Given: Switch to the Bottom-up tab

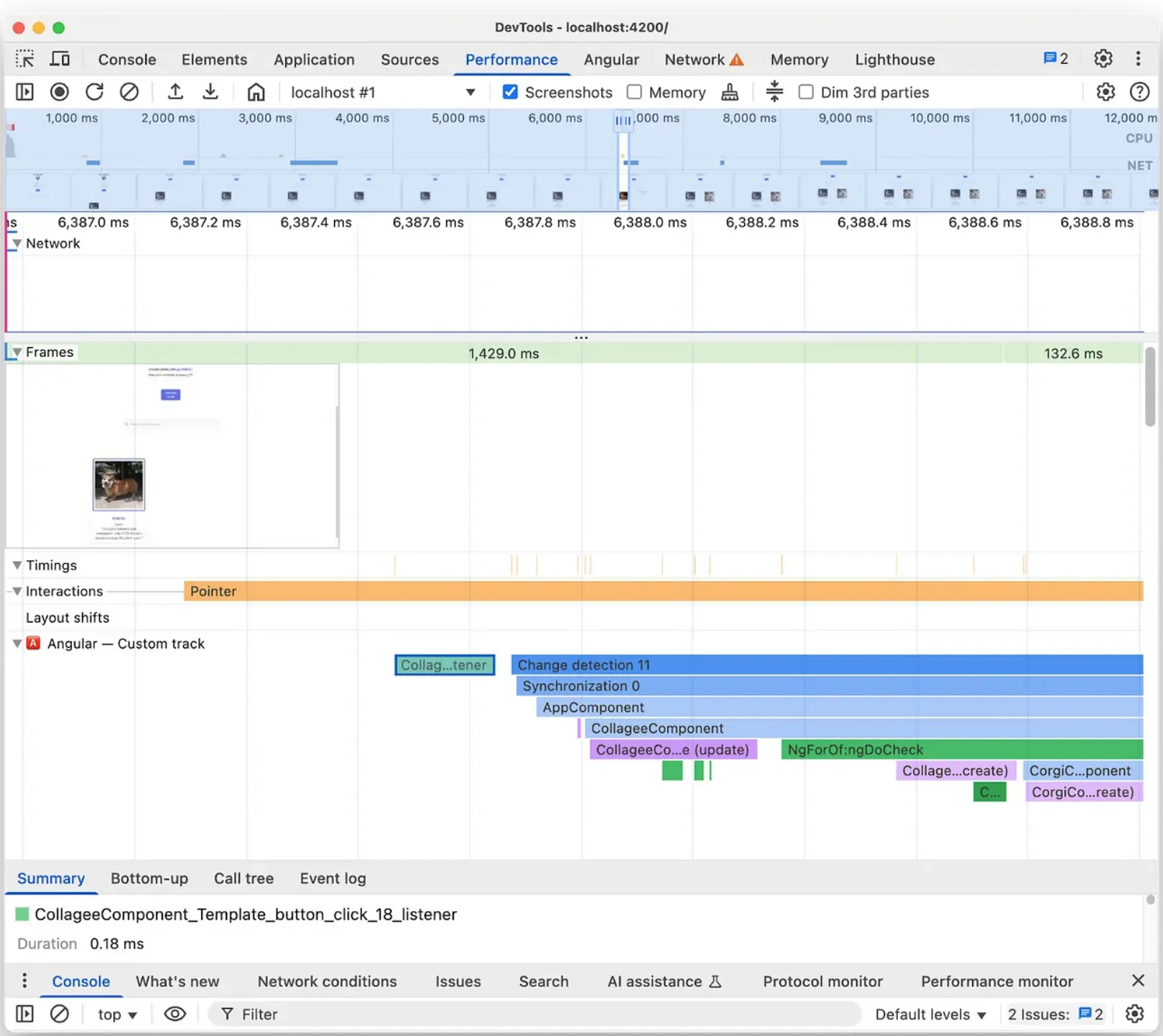Looking at the screenshot, I should coord(149,878).
